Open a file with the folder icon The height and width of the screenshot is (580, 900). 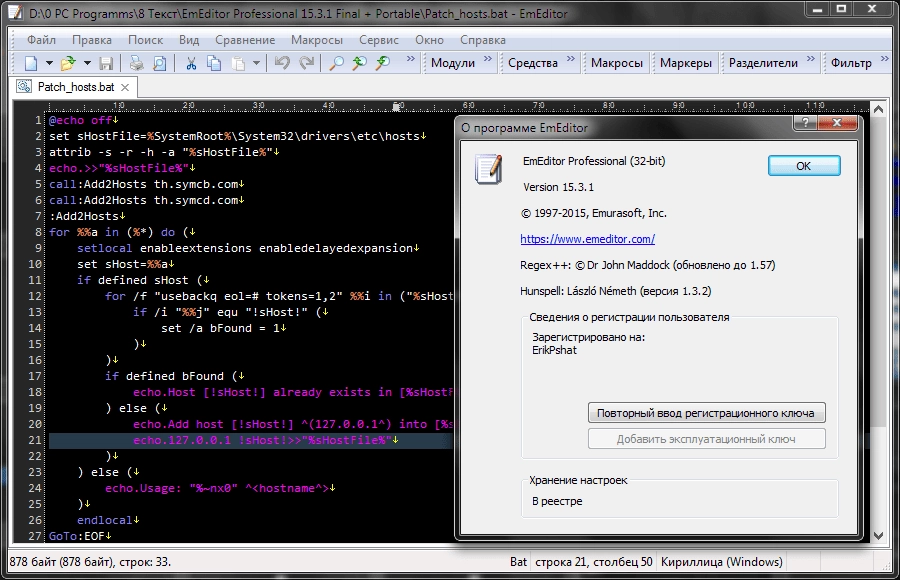[x=68, y=63]
